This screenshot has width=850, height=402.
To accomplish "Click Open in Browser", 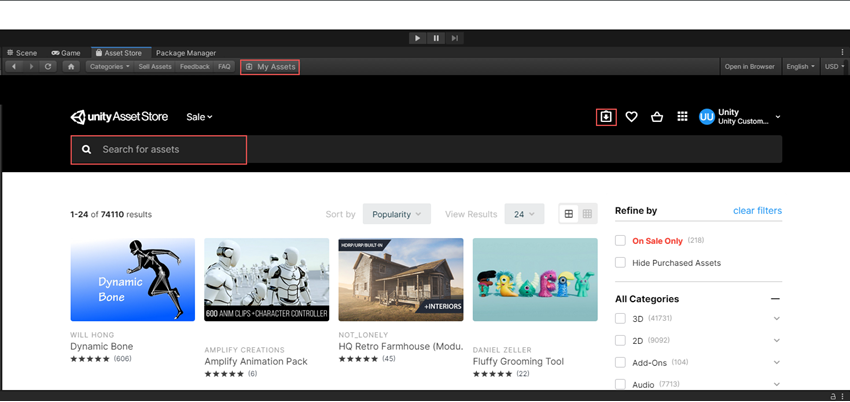I will 750,67.
